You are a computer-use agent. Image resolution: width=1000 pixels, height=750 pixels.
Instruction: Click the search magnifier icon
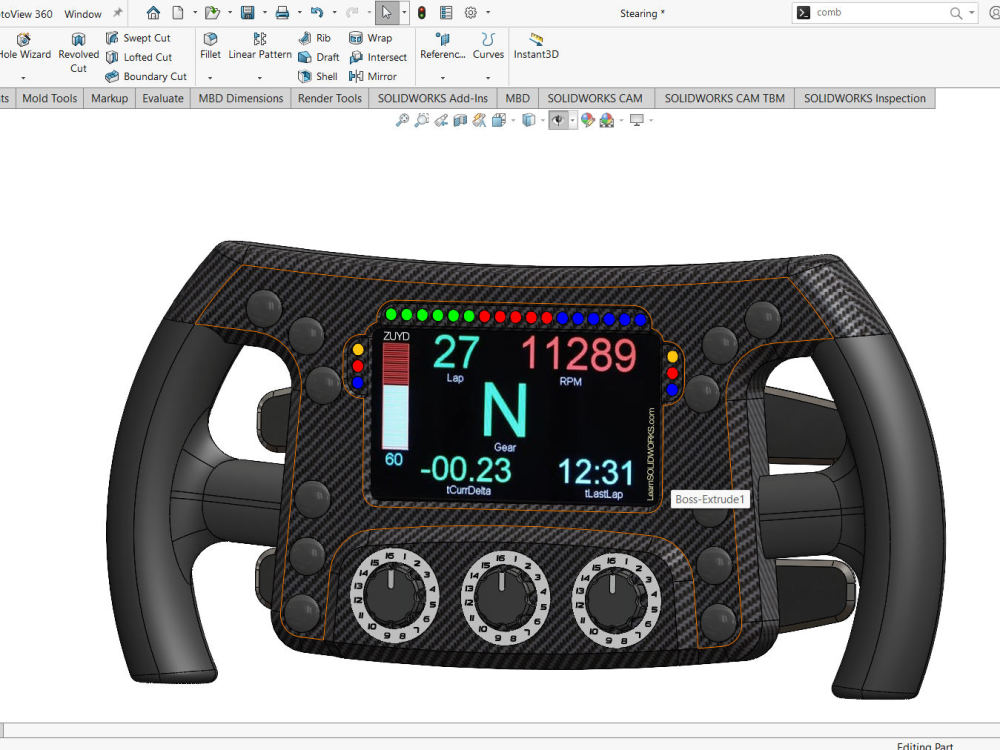pyautogui.click(x=955, y=13)
